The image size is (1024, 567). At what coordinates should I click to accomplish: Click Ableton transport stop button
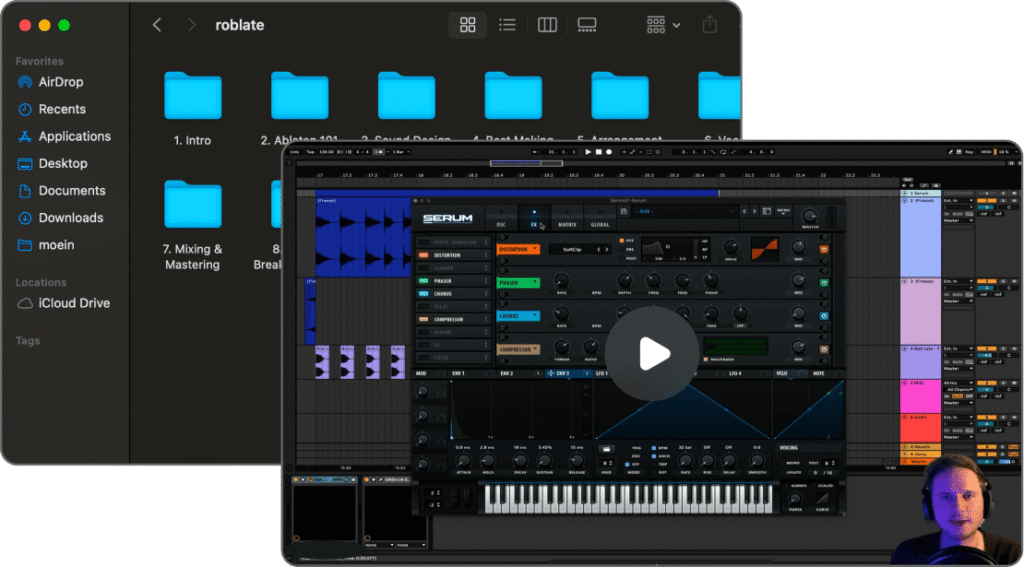[x=599, y=152]
